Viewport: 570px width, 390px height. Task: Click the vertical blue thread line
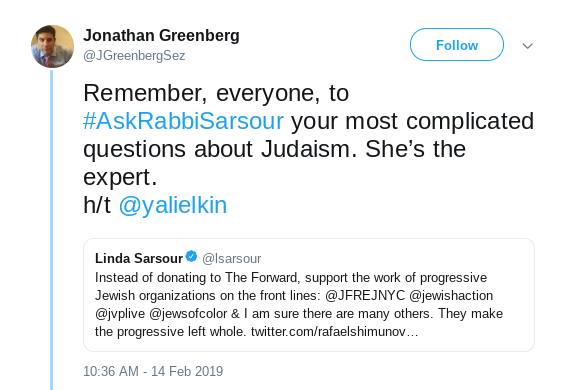52,230
